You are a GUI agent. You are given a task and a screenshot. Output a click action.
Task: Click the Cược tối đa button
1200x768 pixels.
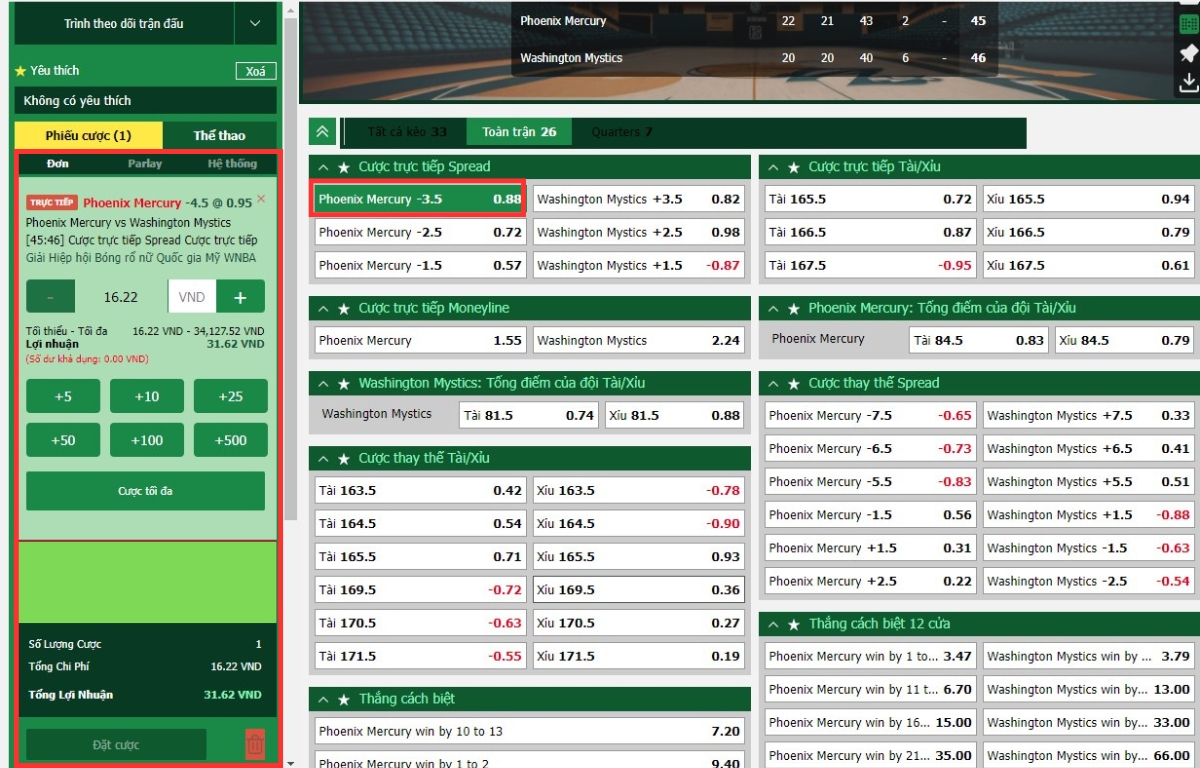coord(145,491)
